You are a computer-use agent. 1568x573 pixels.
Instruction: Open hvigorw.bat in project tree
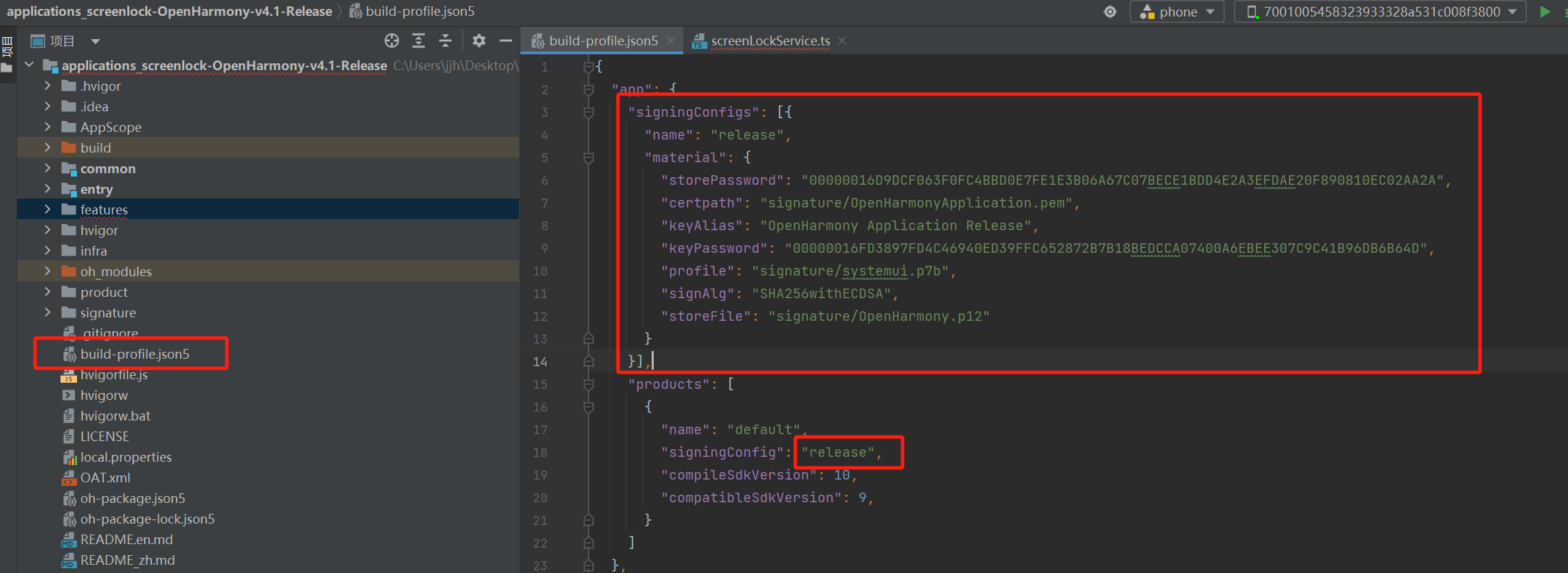point(115,416)
